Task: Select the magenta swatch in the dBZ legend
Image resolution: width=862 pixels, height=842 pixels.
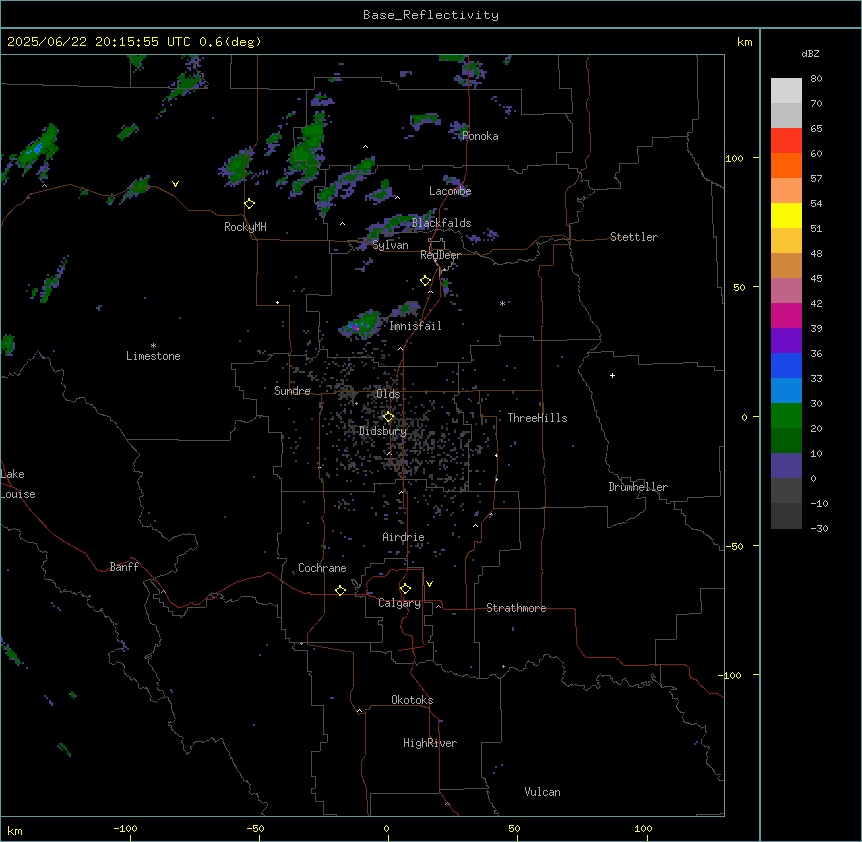Action: (x=786, y=315)
